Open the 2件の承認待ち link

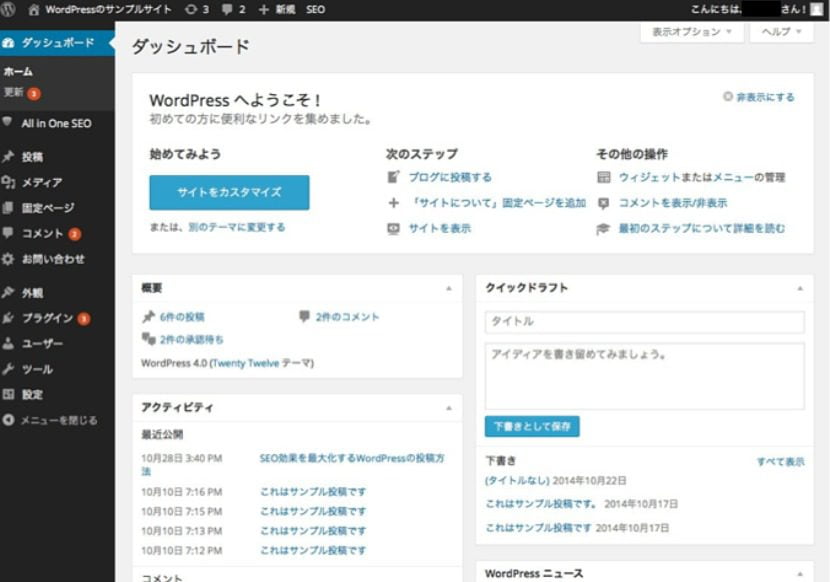192,339
